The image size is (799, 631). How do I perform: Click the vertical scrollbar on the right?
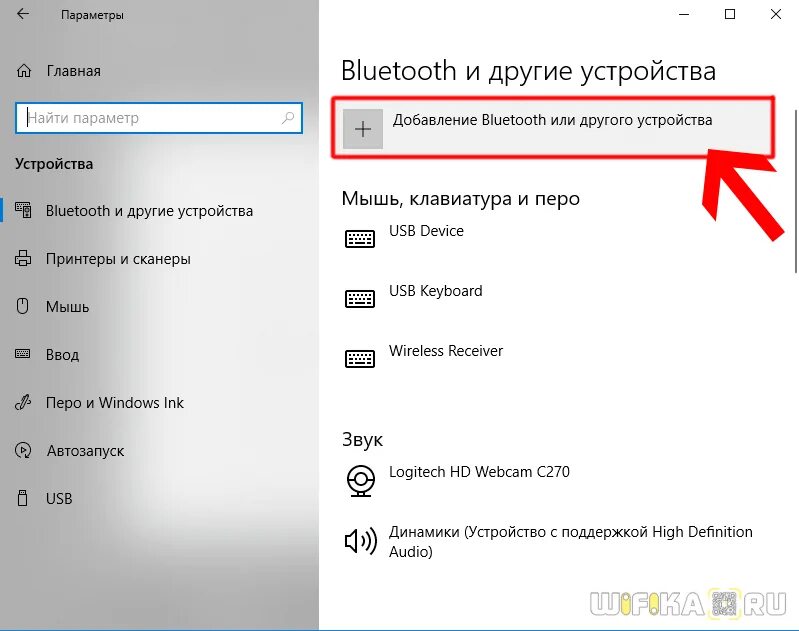click(795, 191)
